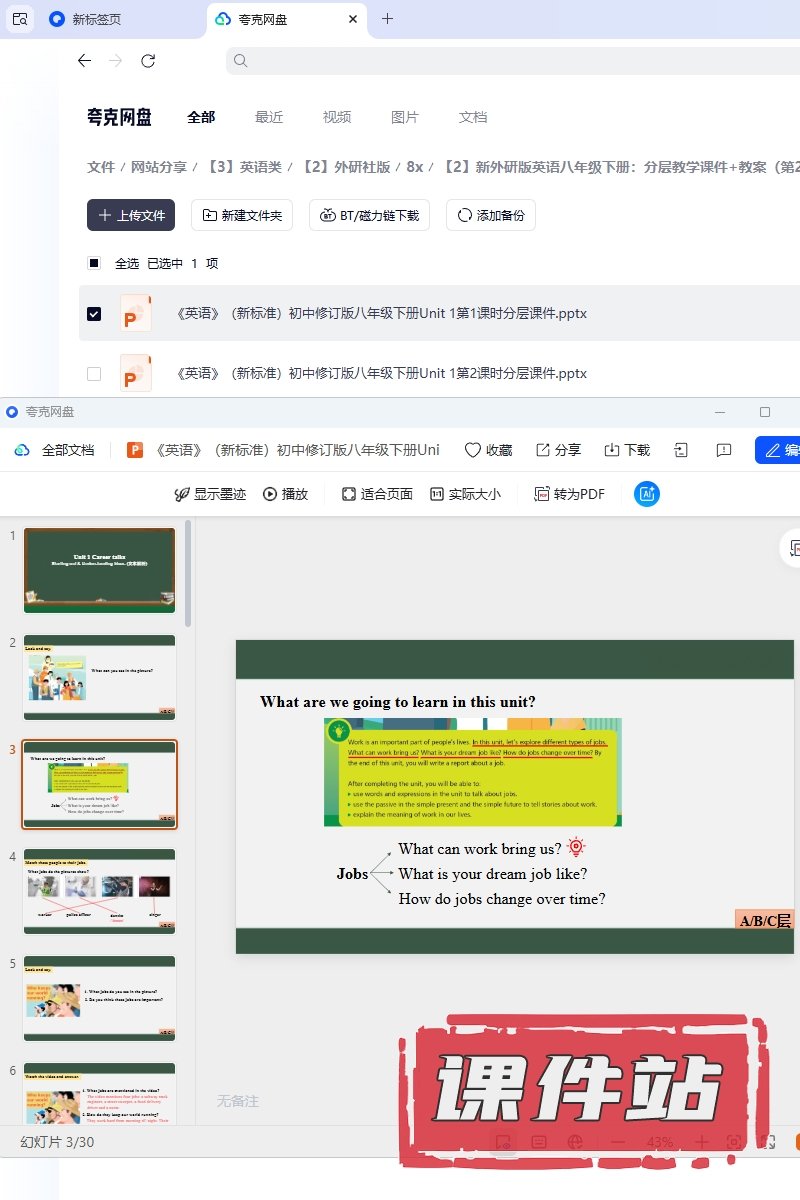Start slideshow with the 播放 button
Screen dimensions: 800x1200
(270, 494)
